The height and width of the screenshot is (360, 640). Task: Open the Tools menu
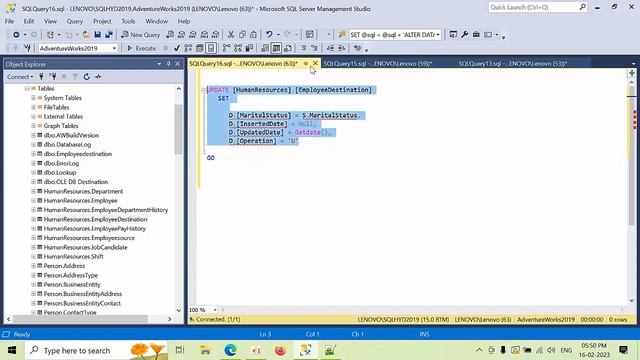128,21
